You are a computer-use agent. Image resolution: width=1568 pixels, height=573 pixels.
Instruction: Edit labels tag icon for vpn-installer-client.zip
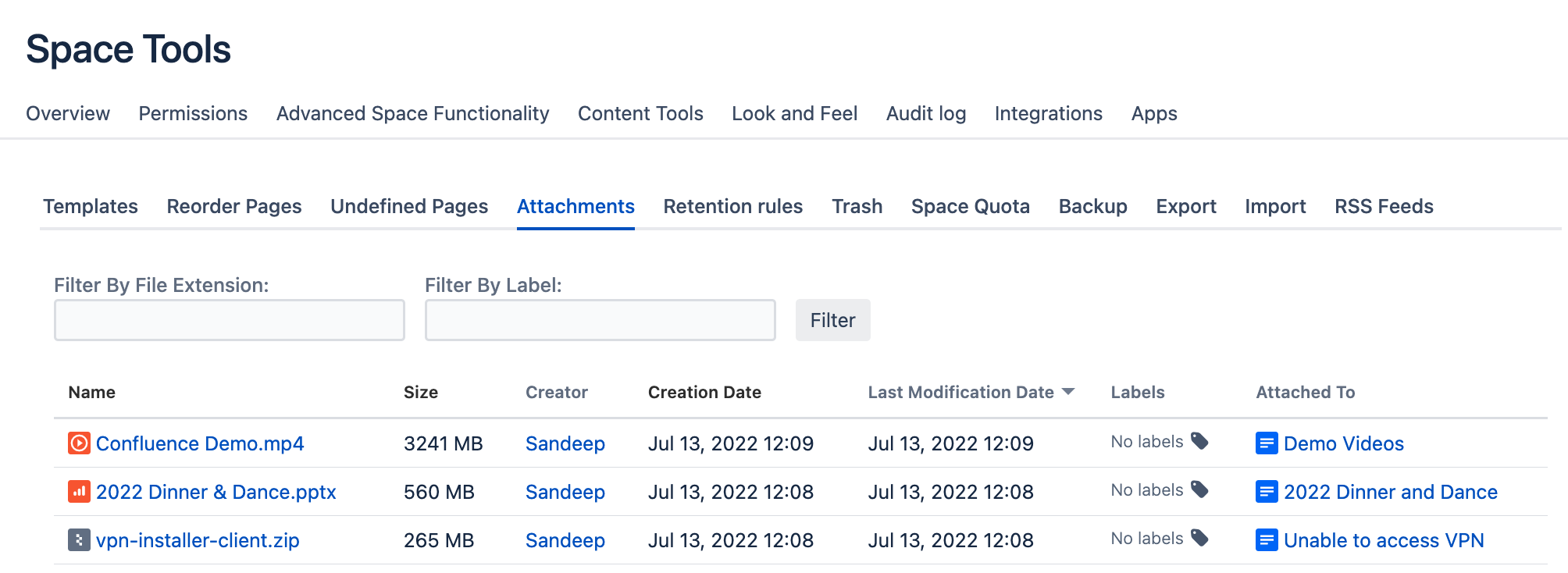[x=1199, y=539]
